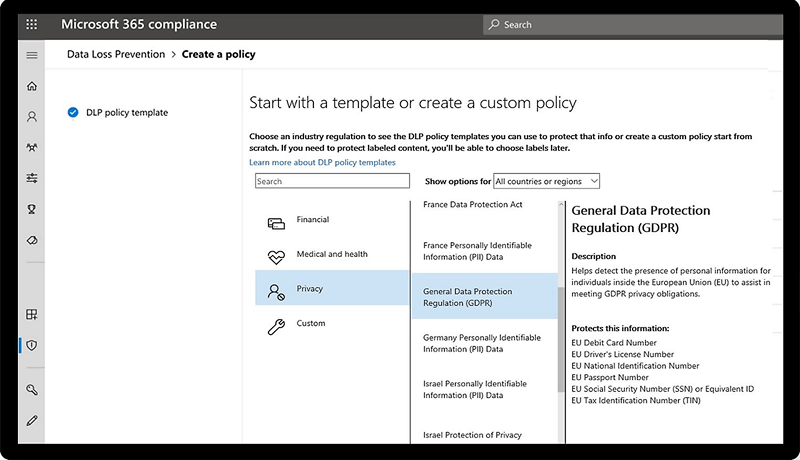800x460 pixels.
Task: Open the app launcher waffle icon
Action: [32, 24]
